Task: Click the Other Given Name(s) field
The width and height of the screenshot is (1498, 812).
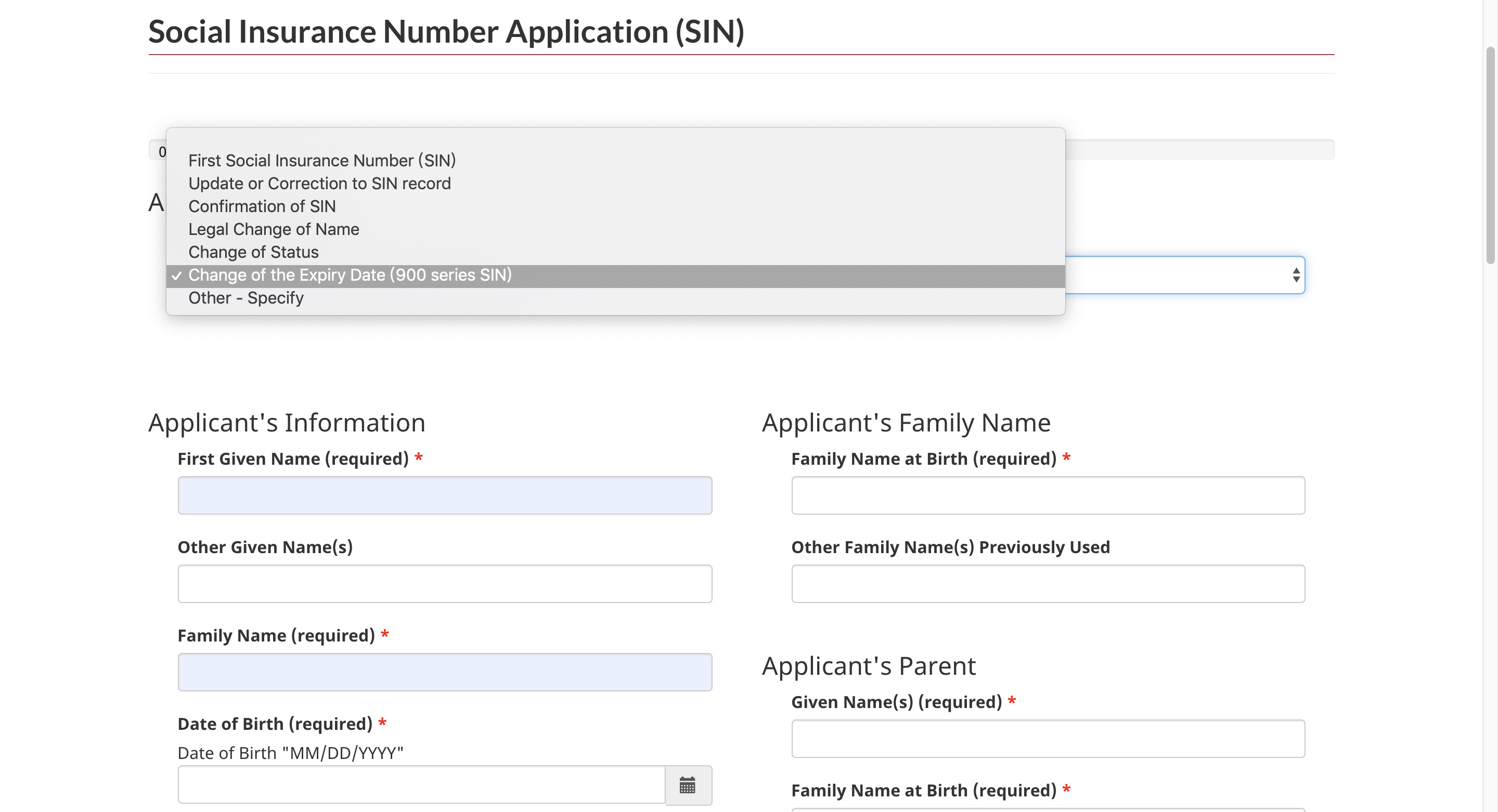Action: coord(445,584)
